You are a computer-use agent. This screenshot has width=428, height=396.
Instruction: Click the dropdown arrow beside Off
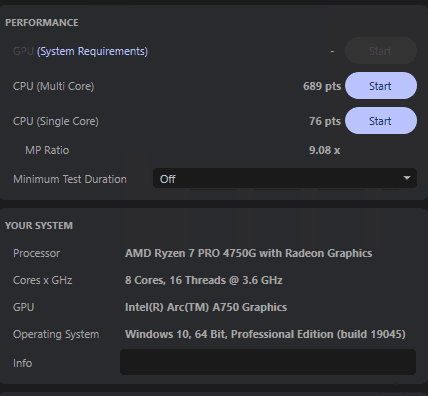407,178
